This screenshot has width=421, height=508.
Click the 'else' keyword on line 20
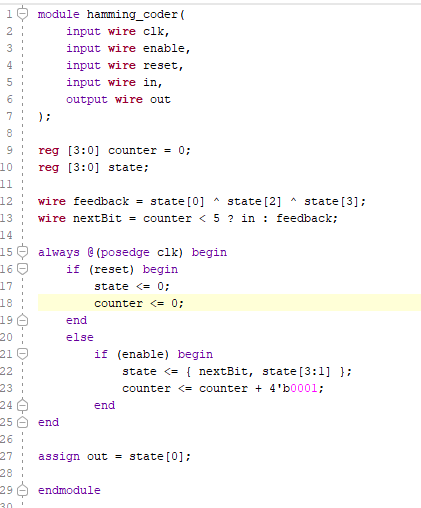80,337
